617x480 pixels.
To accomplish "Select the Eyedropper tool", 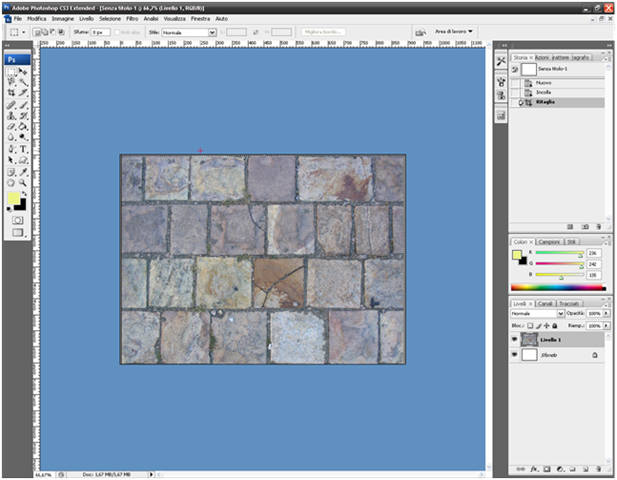I will click(23, 171).
